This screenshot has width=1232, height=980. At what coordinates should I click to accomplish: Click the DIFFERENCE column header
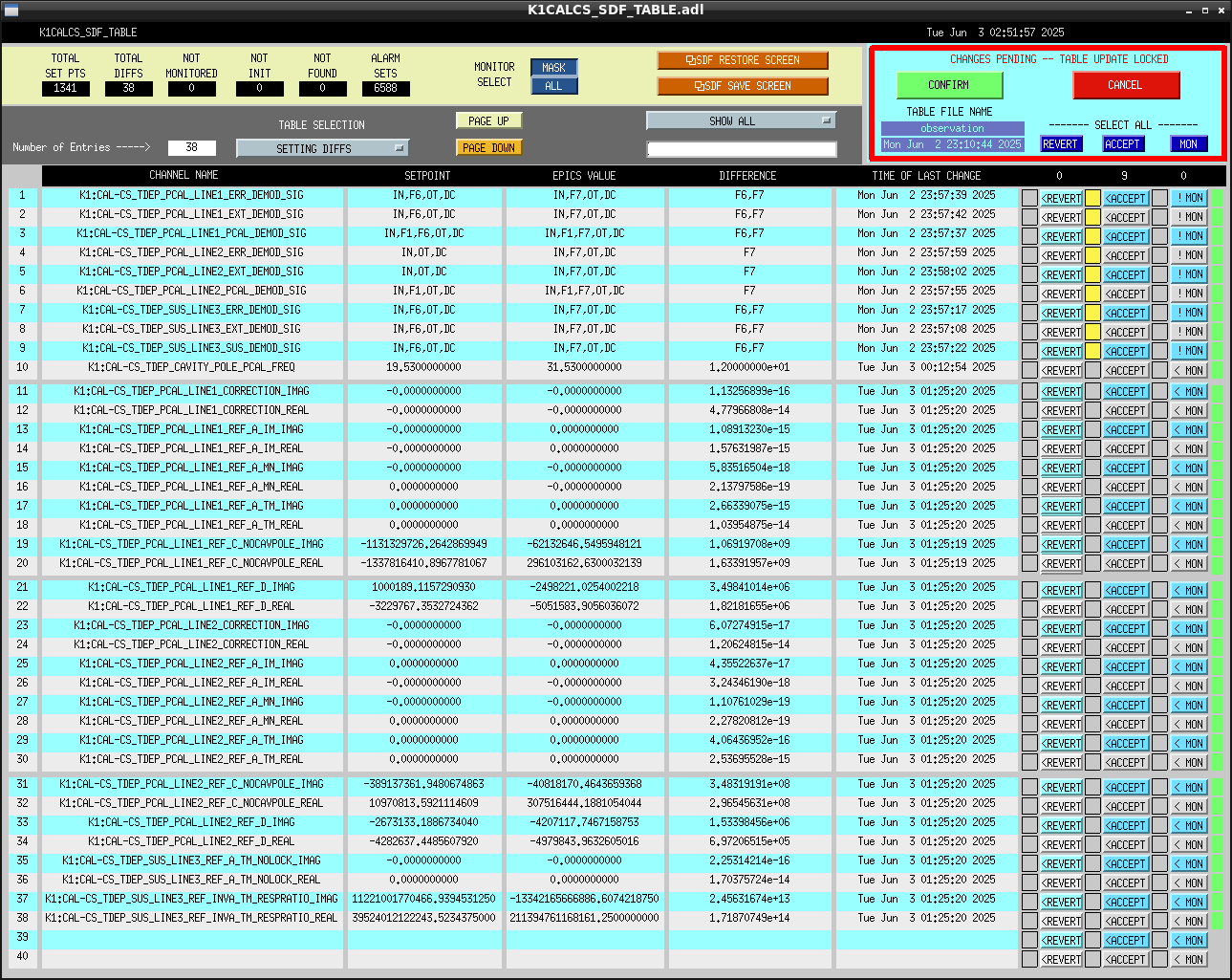tap(747, 176)
